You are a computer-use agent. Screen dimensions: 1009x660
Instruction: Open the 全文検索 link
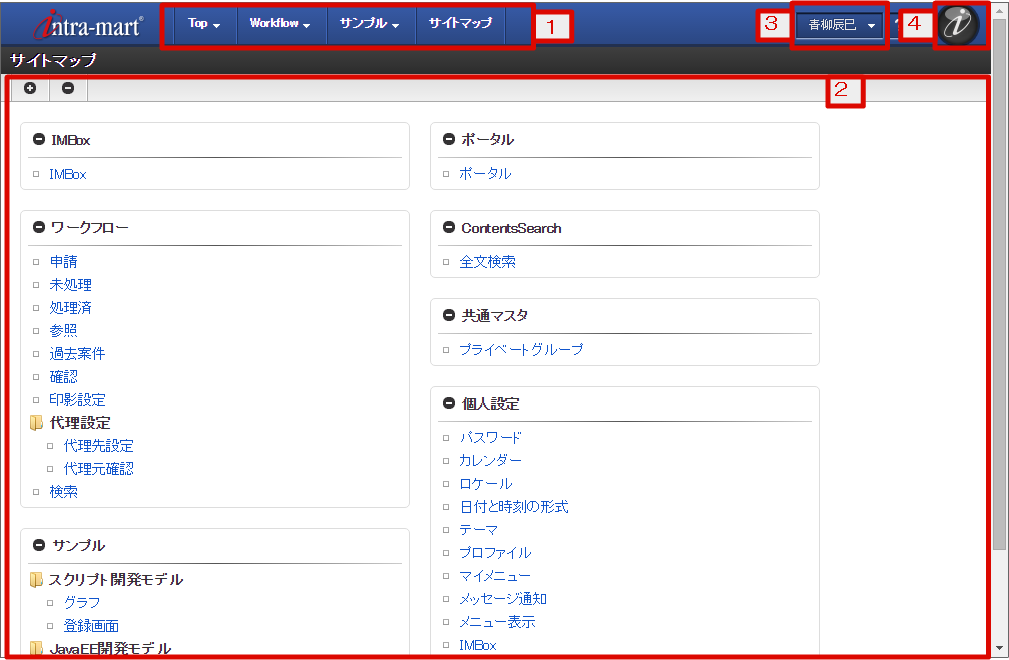click(x=486, y=261)
